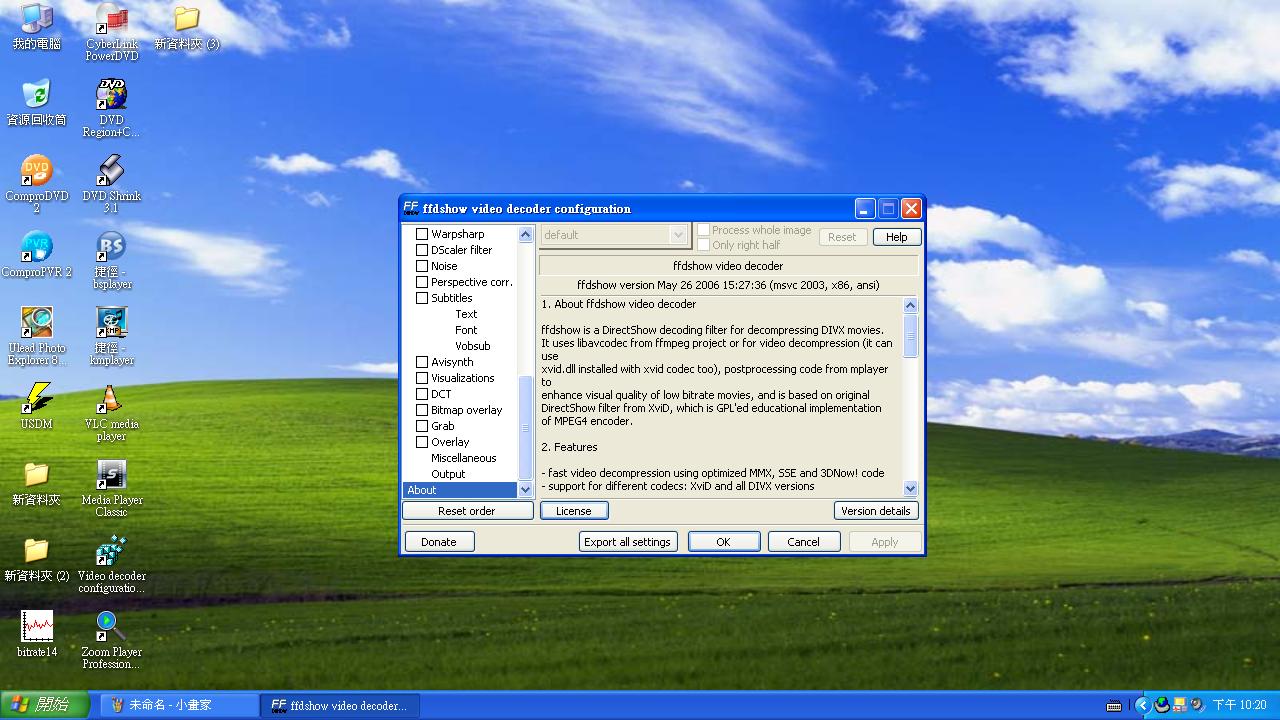Select the Output settings page

[x=448, y=474]
